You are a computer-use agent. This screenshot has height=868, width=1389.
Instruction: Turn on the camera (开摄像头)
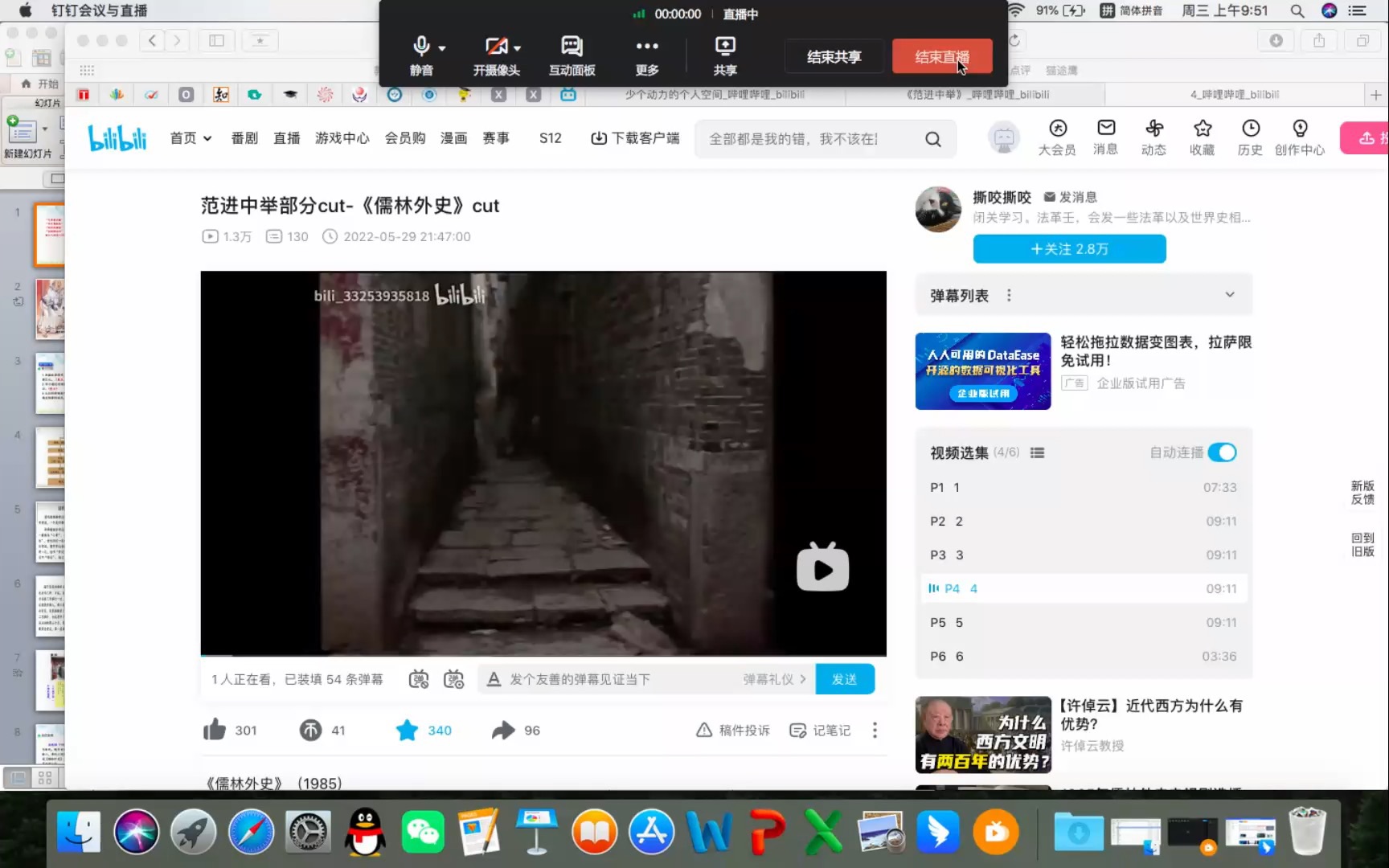[496, 55]
